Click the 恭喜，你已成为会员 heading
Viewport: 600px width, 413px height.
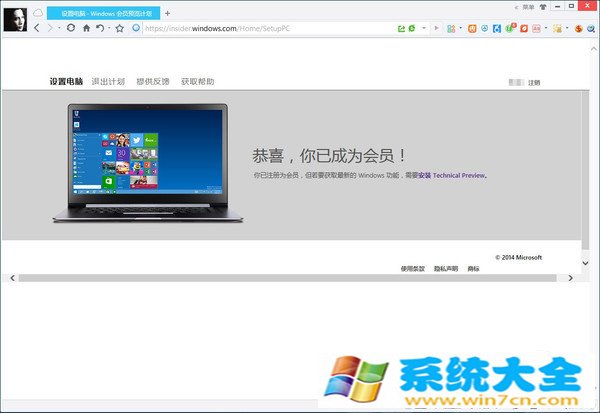click(x=329, y=156)
